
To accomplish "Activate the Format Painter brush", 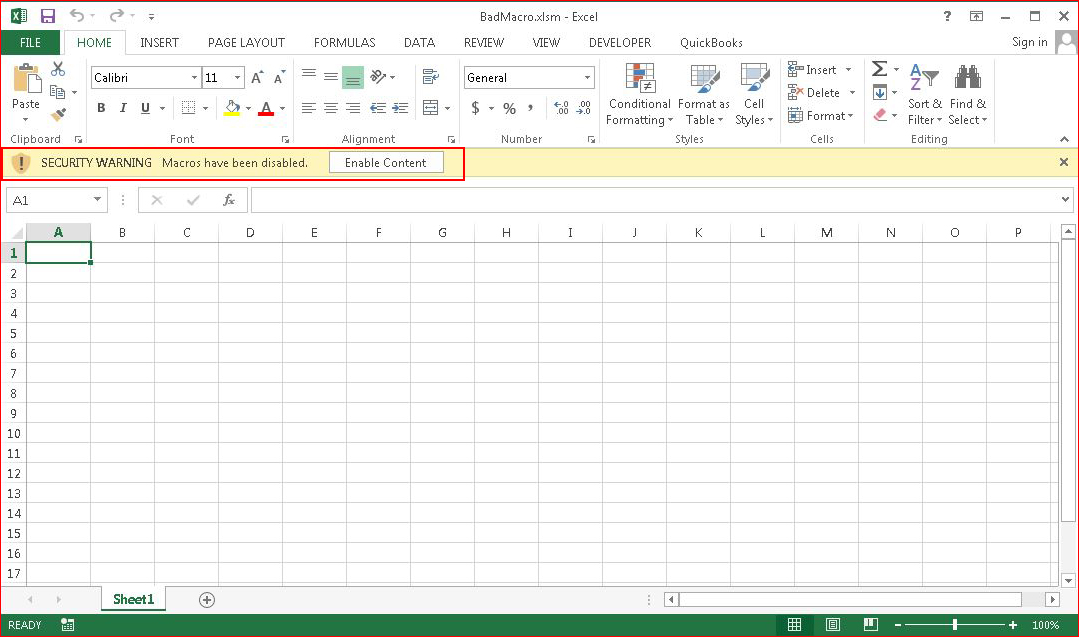I will [58, 114].
